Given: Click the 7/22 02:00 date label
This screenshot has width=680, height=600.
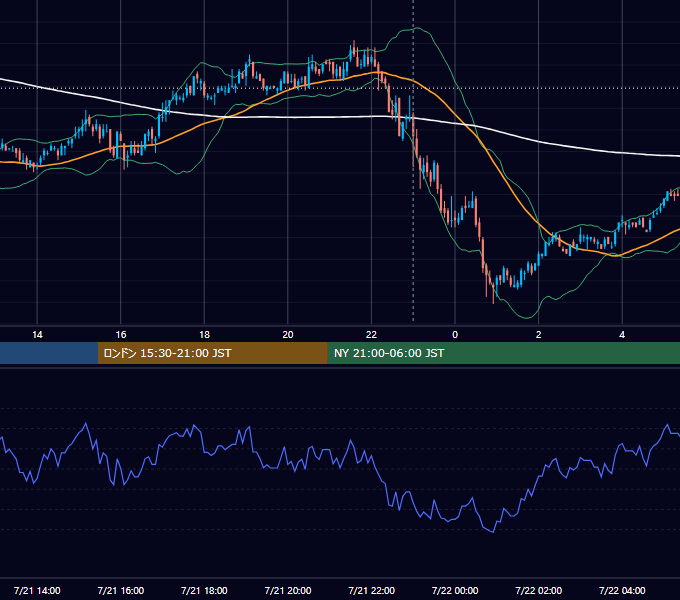Looking at the screenshot, I should (539, 590).
